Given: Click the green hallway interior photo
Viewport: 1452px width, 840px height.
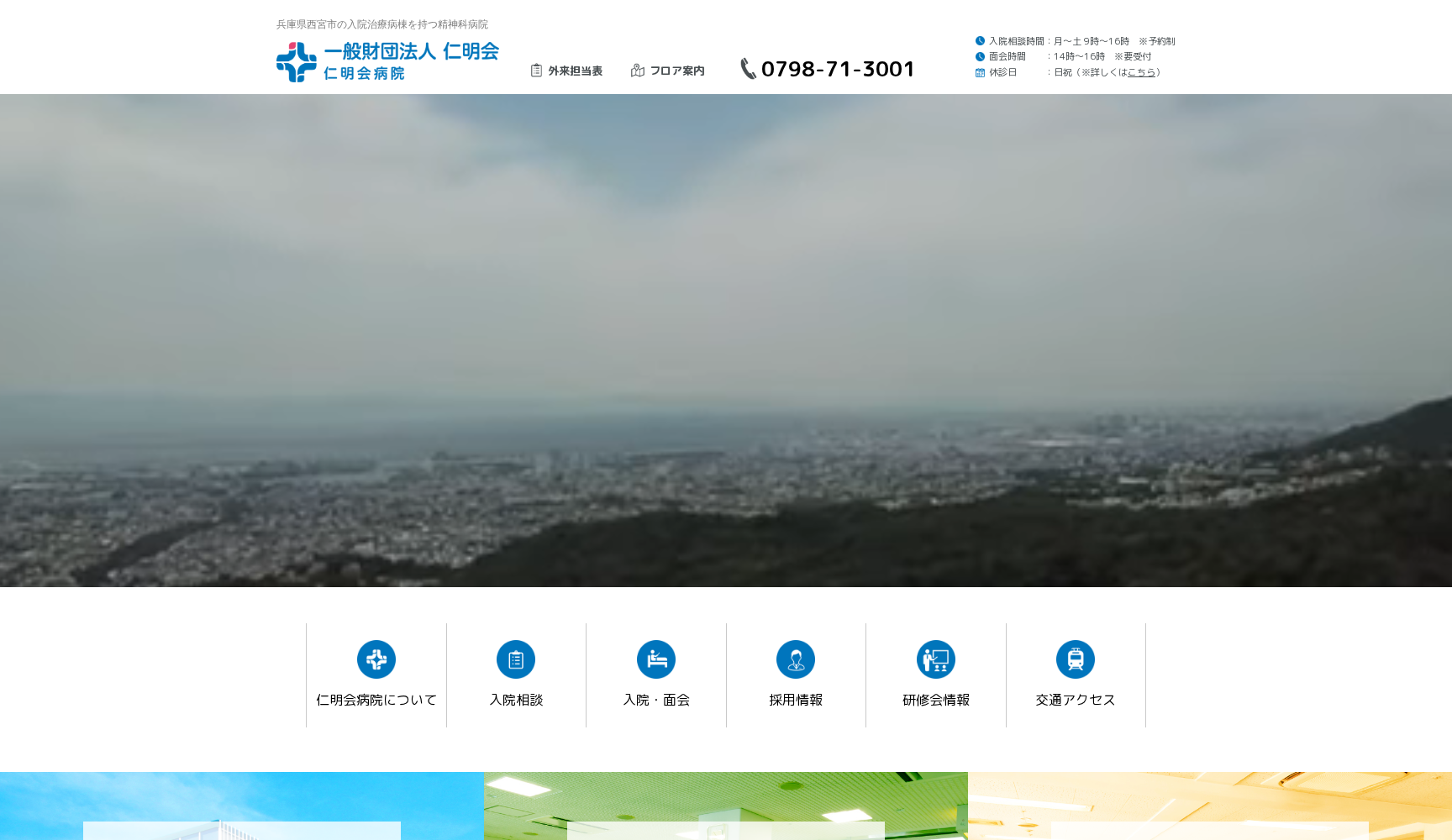Looking at the screenshot, I should coord(725,806).
